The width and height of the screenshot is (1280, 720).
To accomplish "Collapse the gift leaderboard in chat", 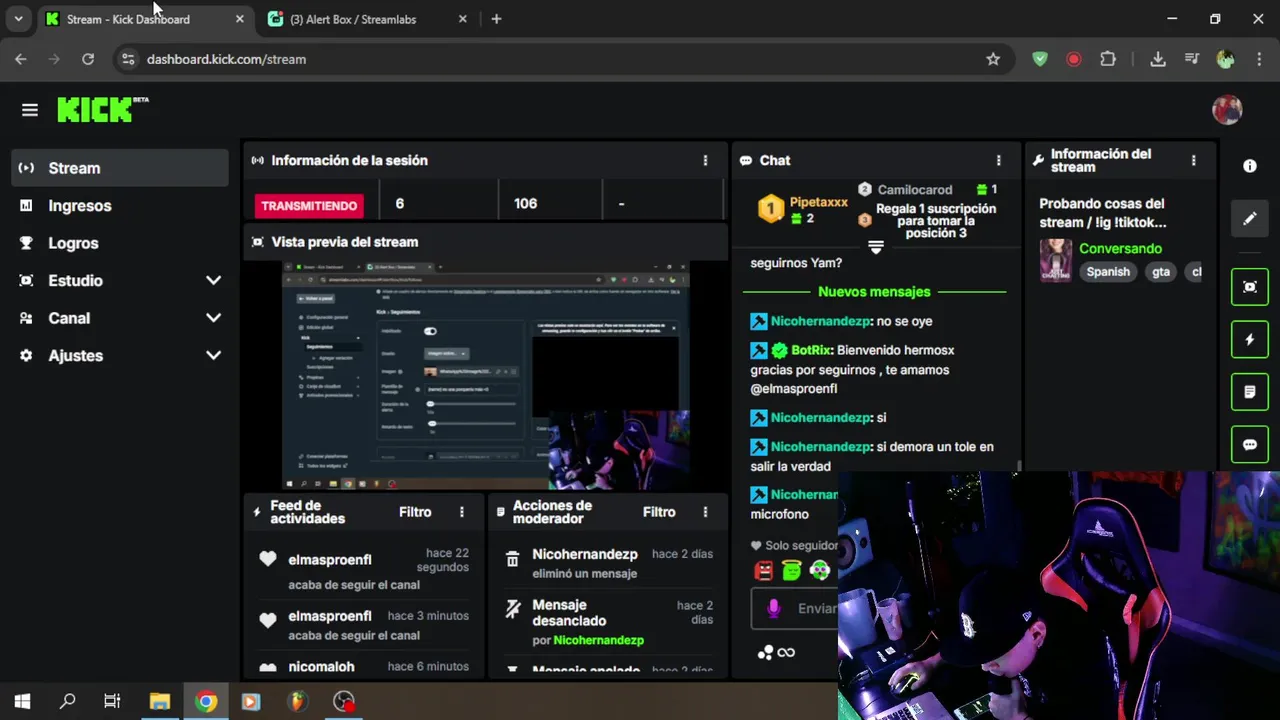I will [x=876, y=247].
